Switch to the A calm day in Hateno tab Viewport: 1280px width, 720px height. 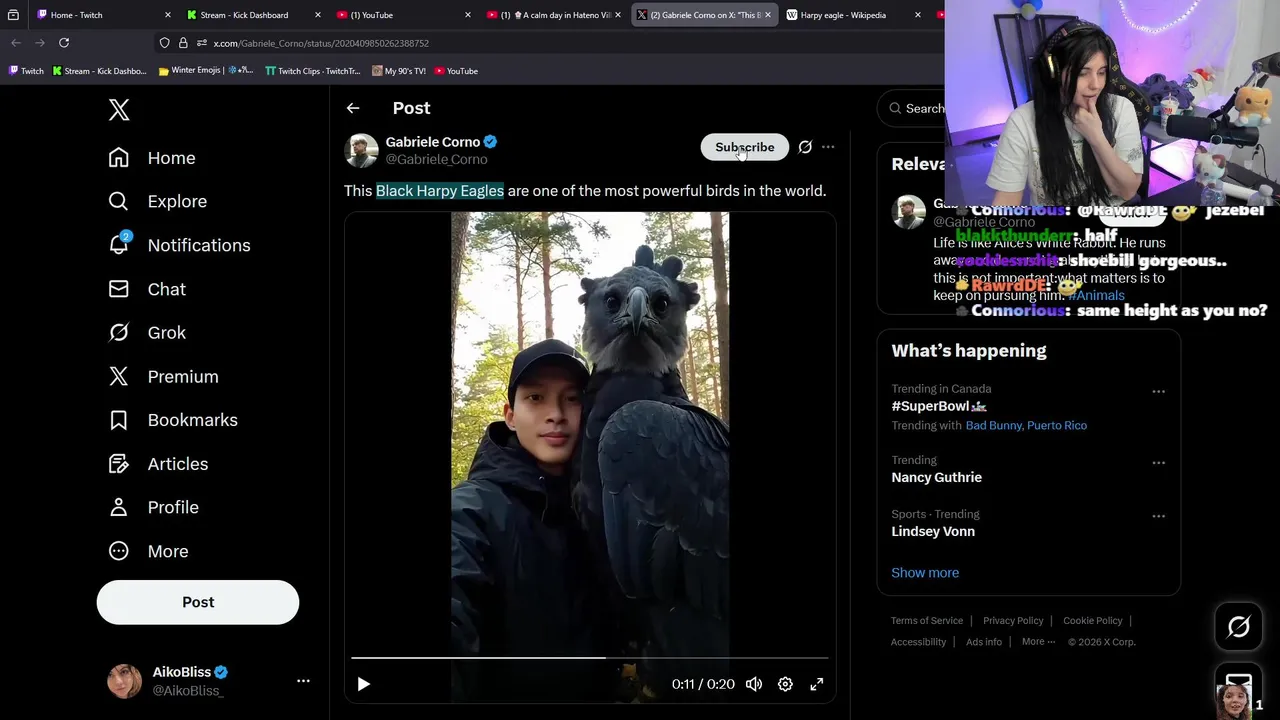coord(554,15)
